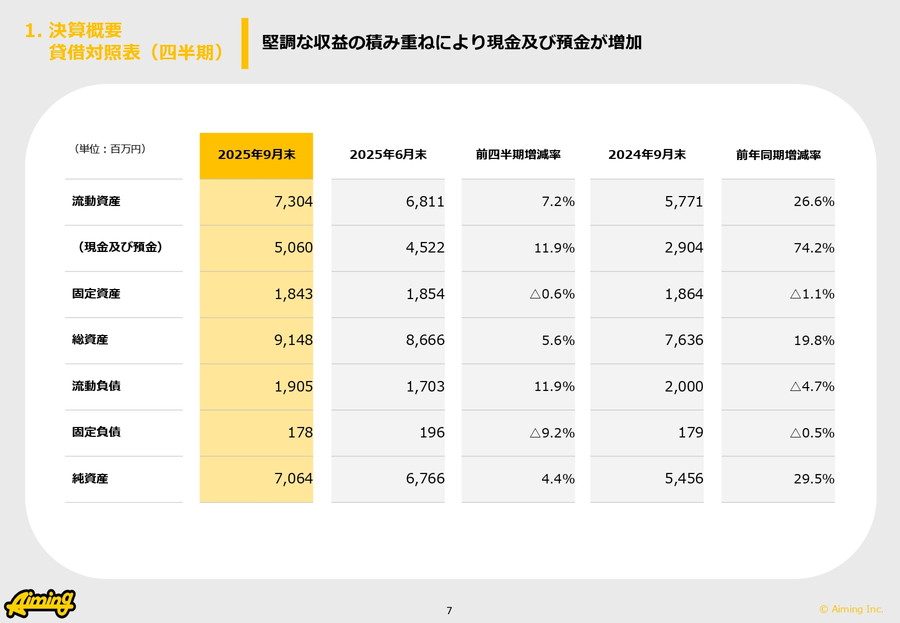
Task: Click the slide title 決算概要 貸借対照表（四半期）
Action: point(124,43)
